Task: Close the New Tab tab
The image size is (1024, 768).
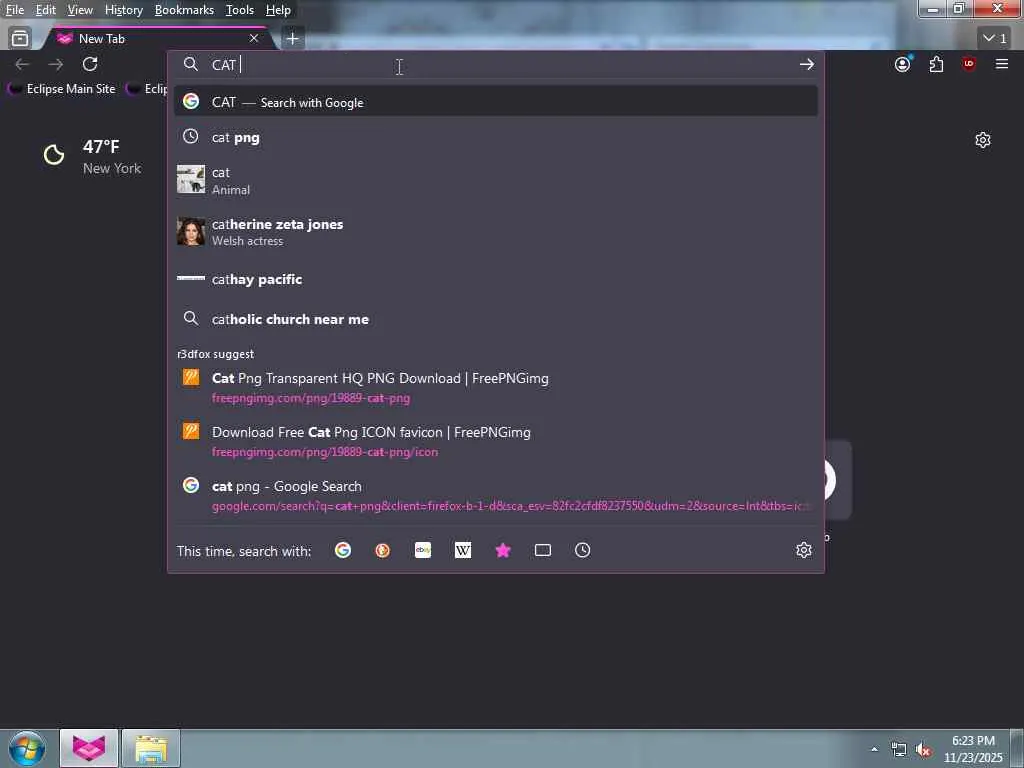Action: (254, 39)
